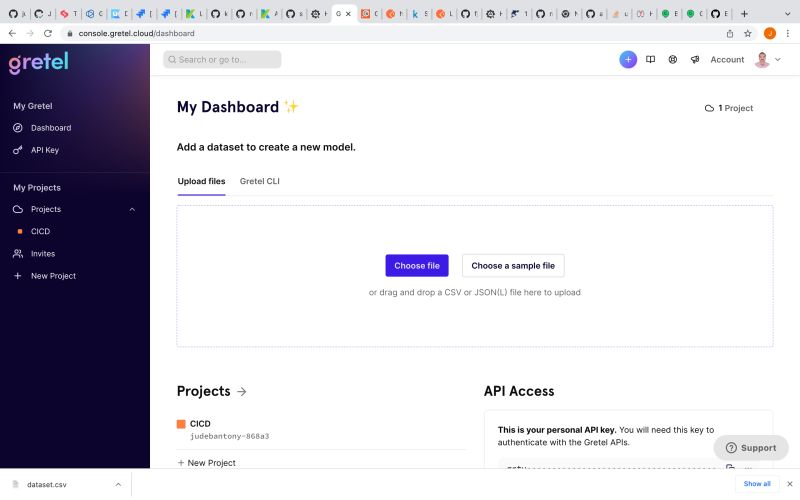Click + New Project under Projects list
Image resolution: width=800 pixels, height=500 pixels.
(207, 463)
